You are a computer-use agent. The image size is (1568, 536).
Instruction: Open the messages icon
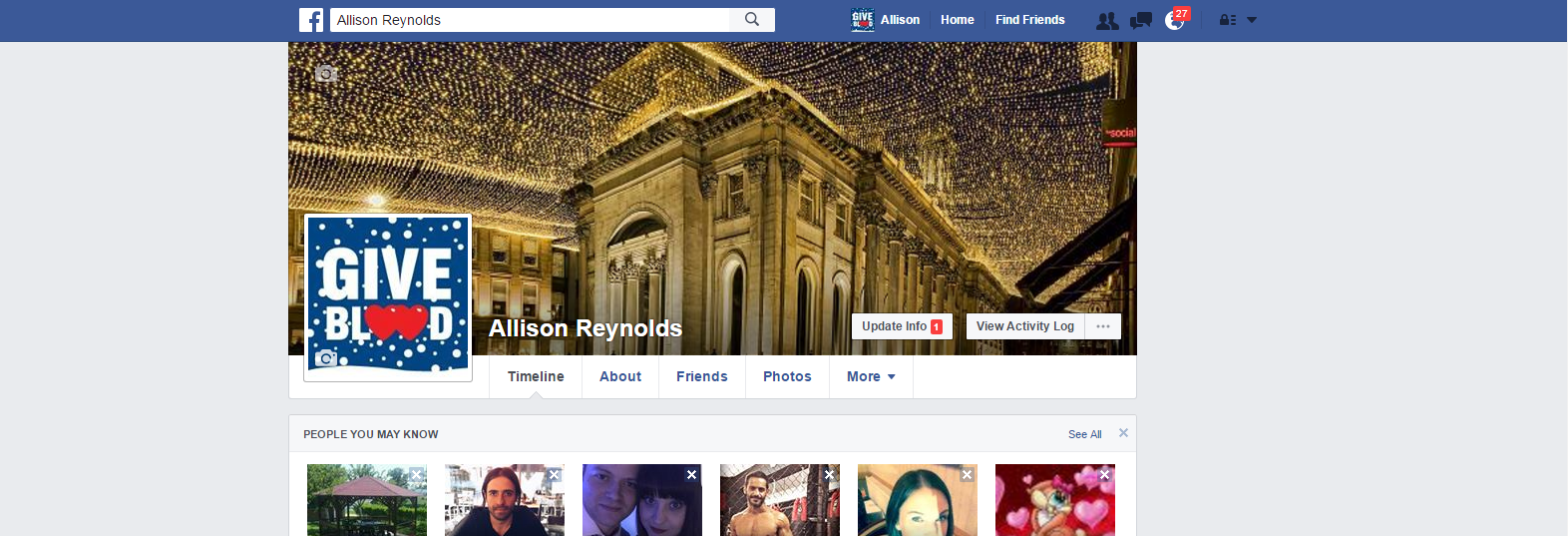pos(1141,21)
